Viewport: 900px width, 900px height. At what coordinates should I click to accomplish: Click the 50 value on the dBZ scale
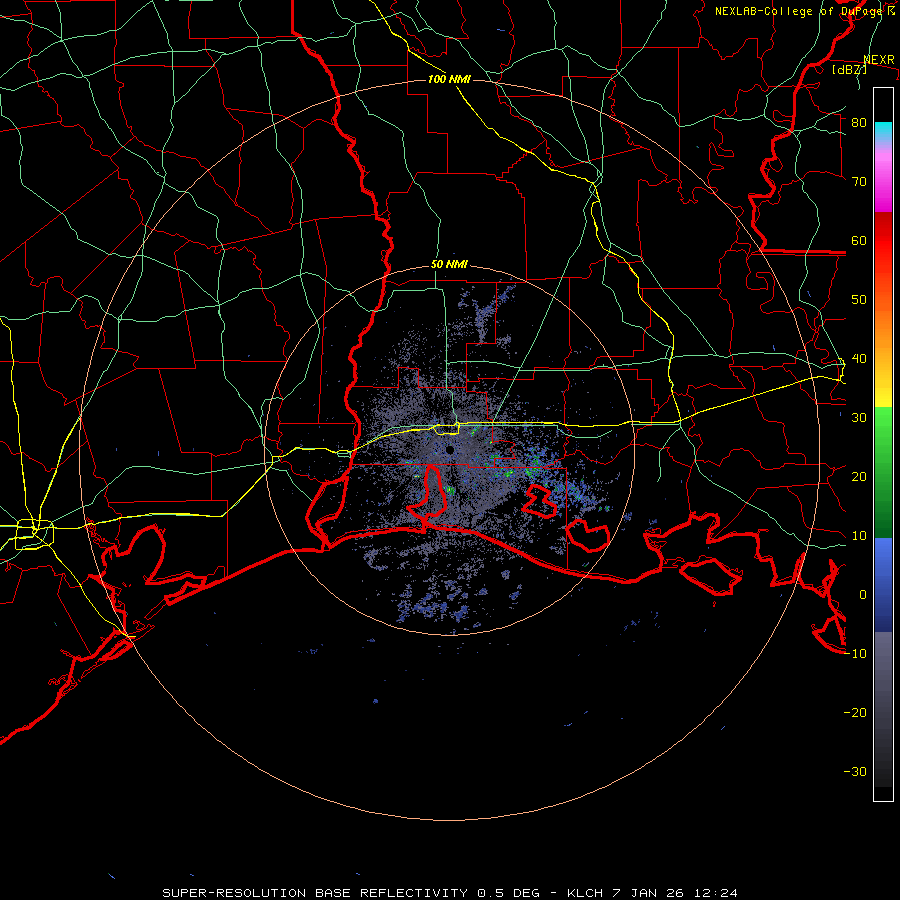tap(859, 300)
